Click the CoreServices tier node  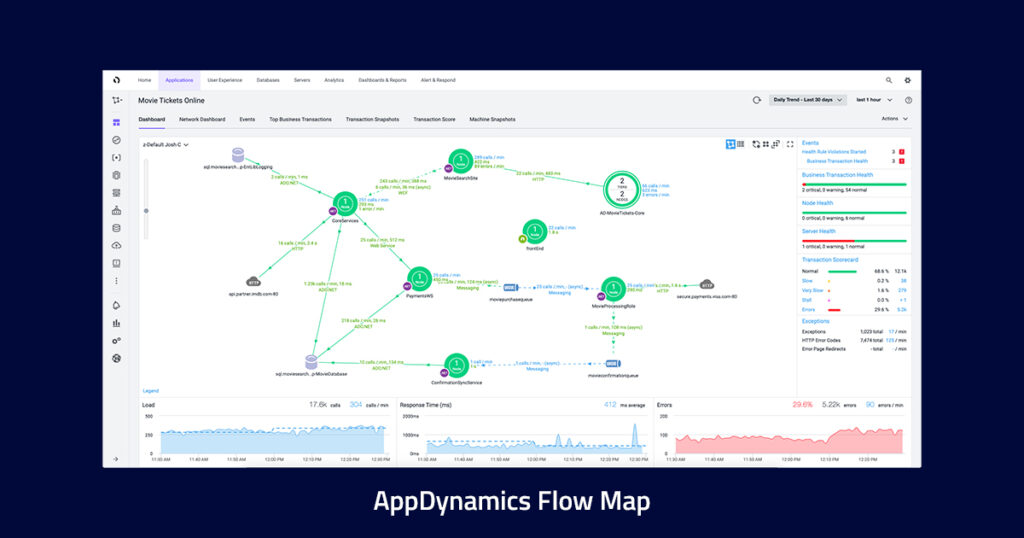pyautogui.click(x=345, y=204)
